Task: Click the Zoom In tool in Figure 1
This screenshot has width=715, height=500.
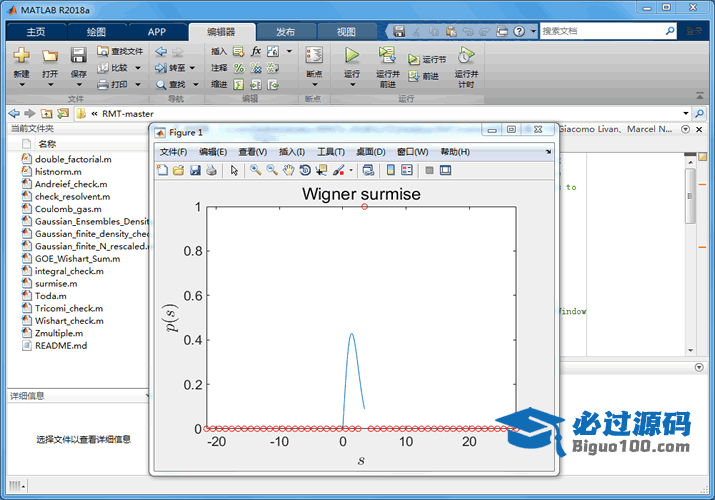Action: (255, 170)
